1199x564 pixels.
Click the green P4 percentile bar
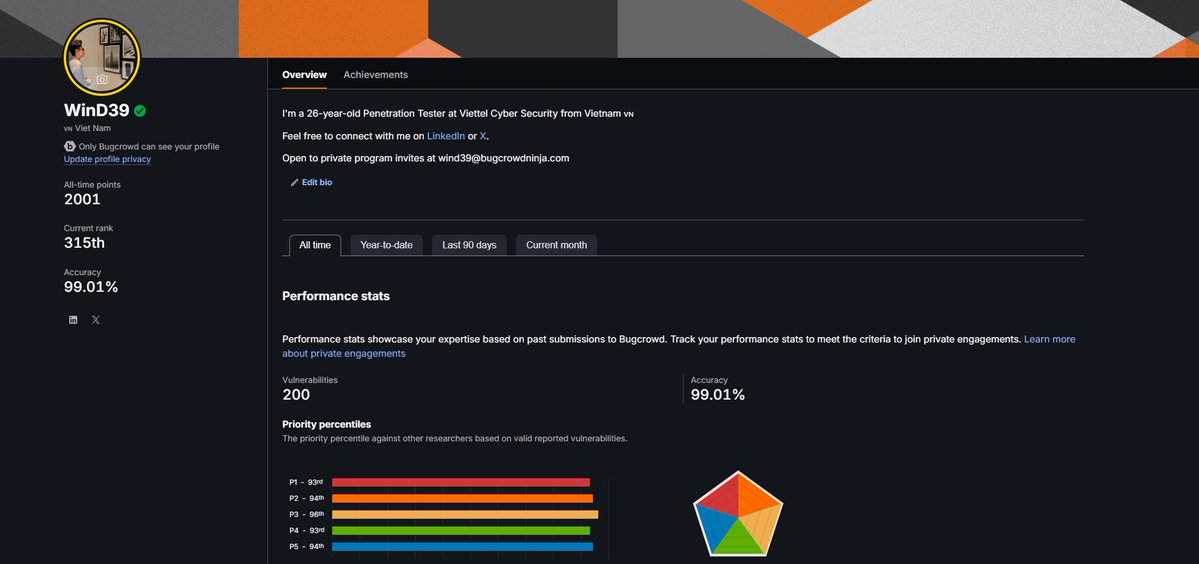pyautogui.click(x=461, y=530)
